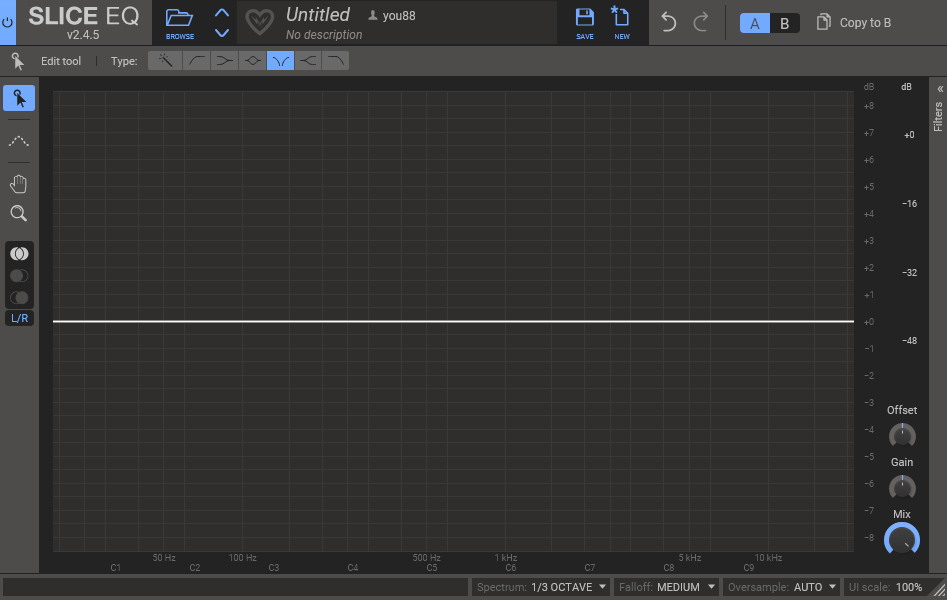Toggle the plugin power bypass button
Image resolution: width=947 pixels, height=600 pixels.
pyautogui.click(x=8, y=22)
